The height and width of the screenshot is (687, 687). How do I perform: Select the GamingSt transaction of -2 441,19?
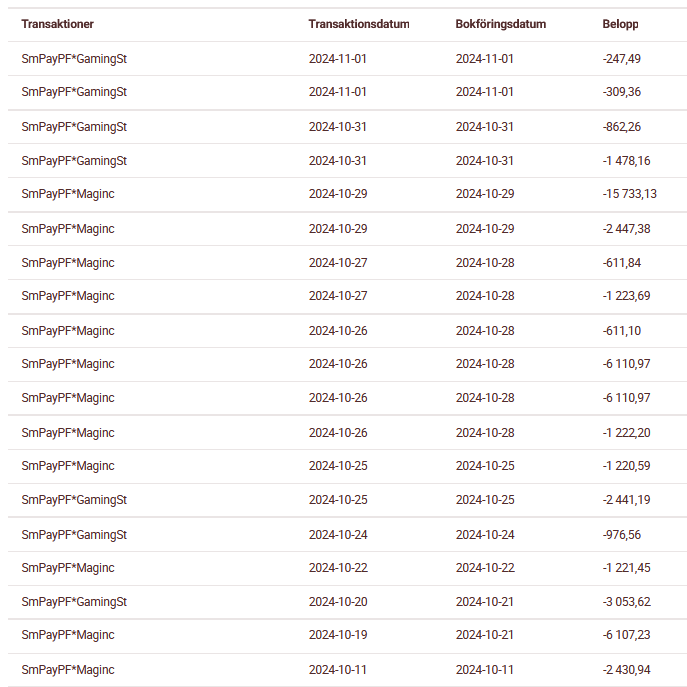click(74, 500)
